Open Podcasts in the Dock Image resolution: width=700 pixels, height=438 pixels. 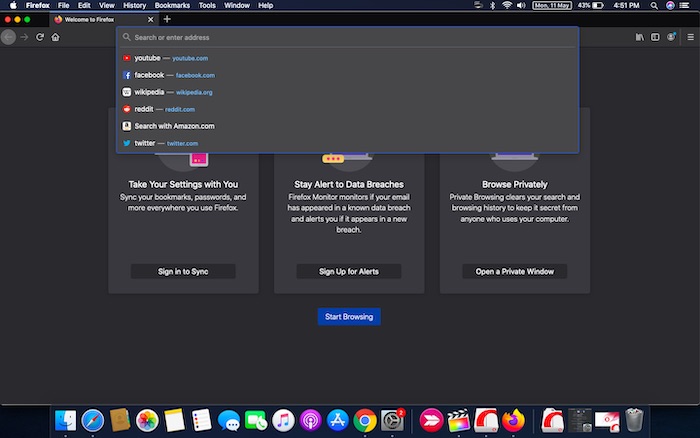point(310,421)
